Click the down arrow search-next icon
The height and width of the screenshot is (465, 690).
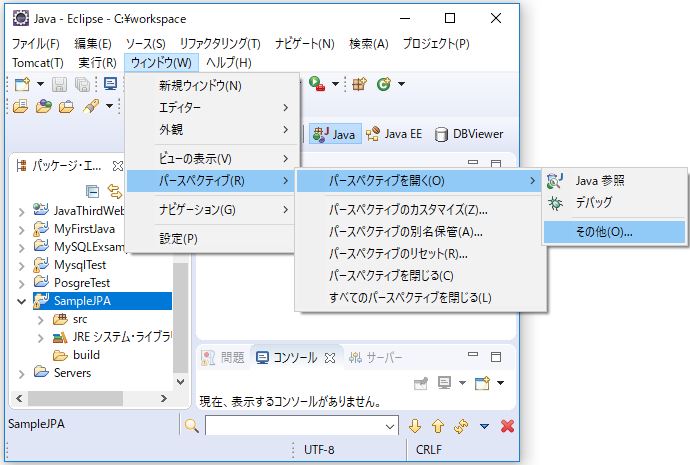[415, 426]
